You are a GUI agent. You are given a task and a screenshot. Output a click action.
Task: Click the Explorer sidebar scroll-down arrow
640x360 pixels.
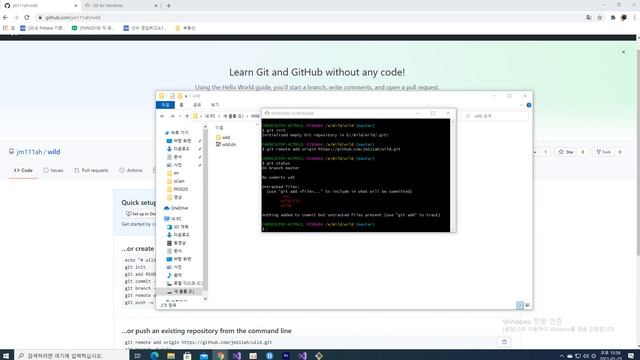pyautogui.click(x=205, y=299)
